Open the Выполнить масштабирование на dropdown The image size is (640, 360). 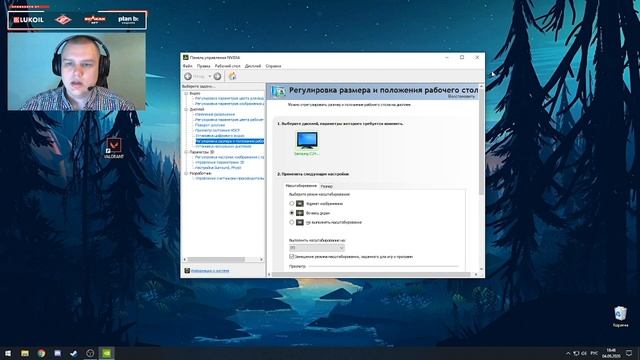pos(317,248)
